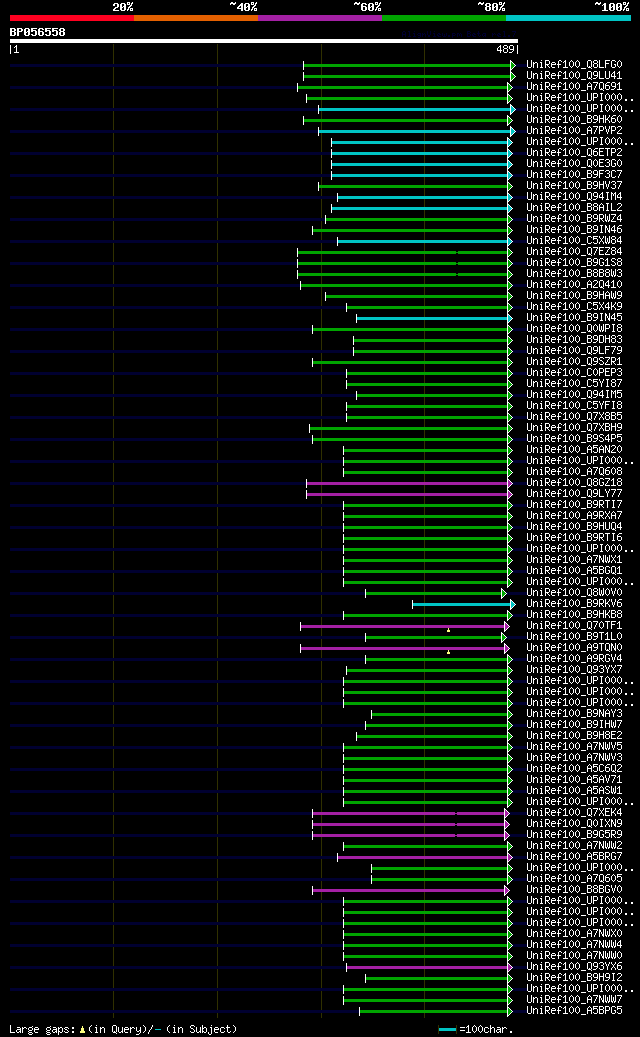The width and height of the screenshot is (640, 1037).
Task: Select the UniRef100_B9HV37 label
Action: tap(574, 186)
